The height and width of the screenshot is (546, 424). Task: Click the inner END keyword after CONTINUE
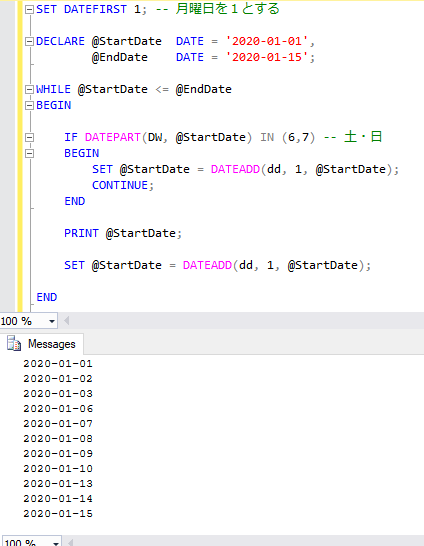pos(74,201)
